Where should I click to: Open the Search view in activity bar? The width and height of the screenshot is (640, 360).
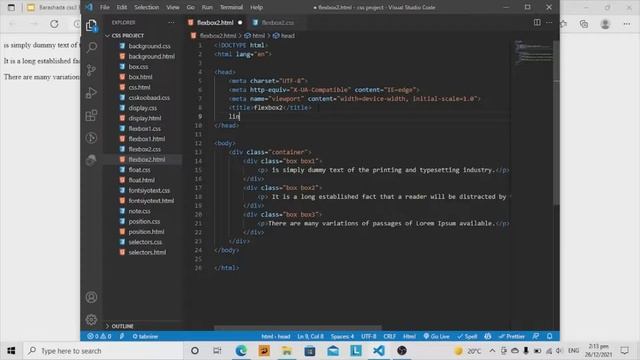tap(91, 47)
